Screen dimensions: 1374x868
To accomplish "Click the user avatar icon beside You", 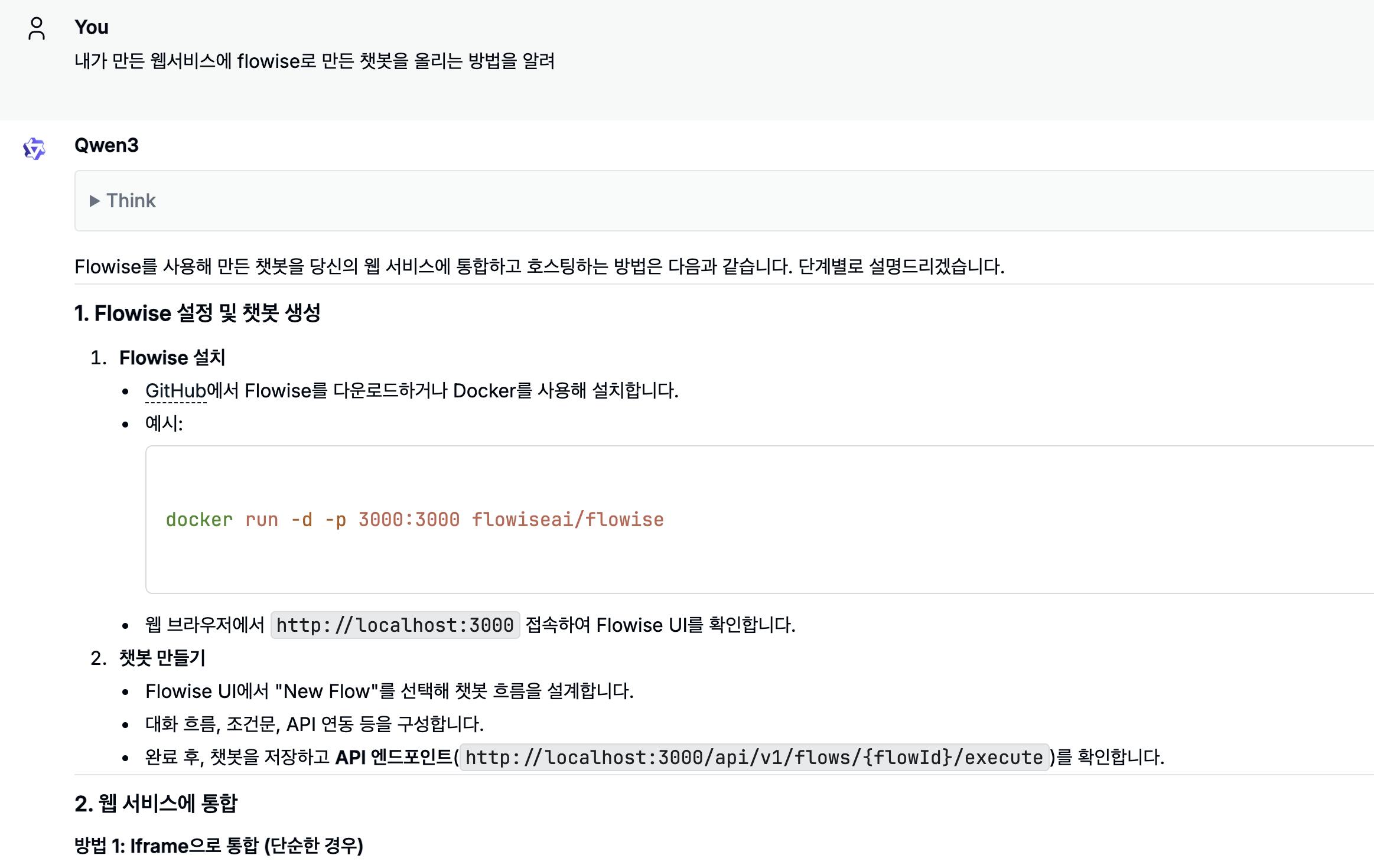I will tap(37, 28).
